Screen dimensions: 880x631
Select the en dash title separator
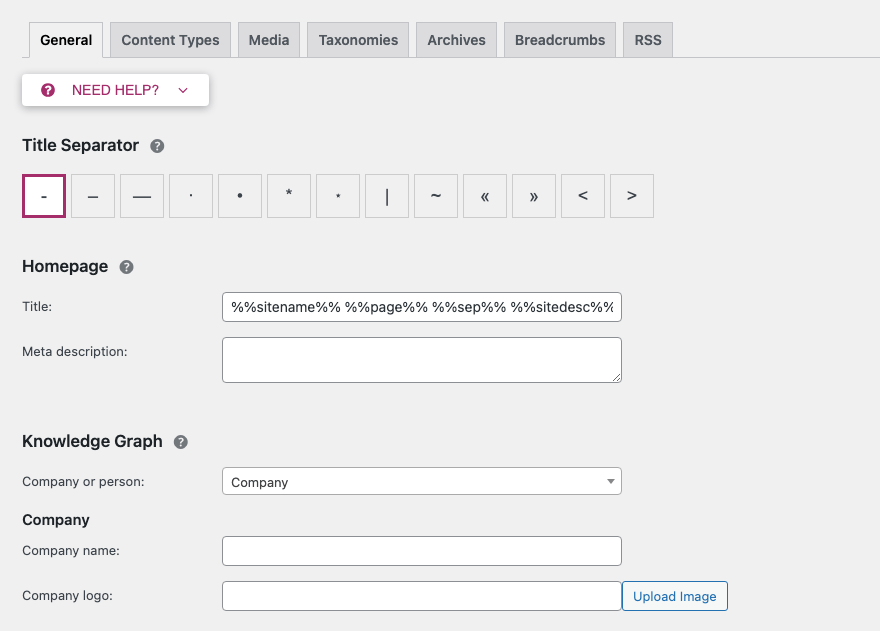click(x=93, y=196)
